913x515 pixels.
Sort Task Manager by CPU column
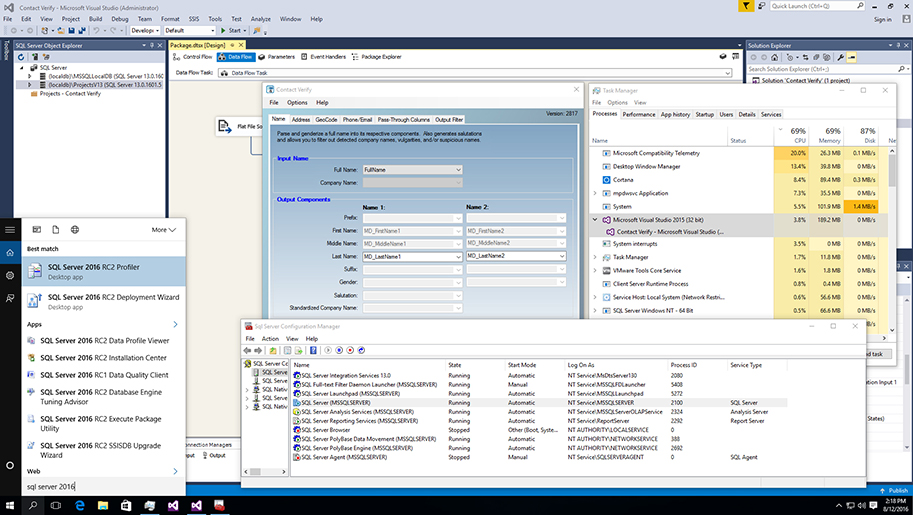tap(791, 135)
